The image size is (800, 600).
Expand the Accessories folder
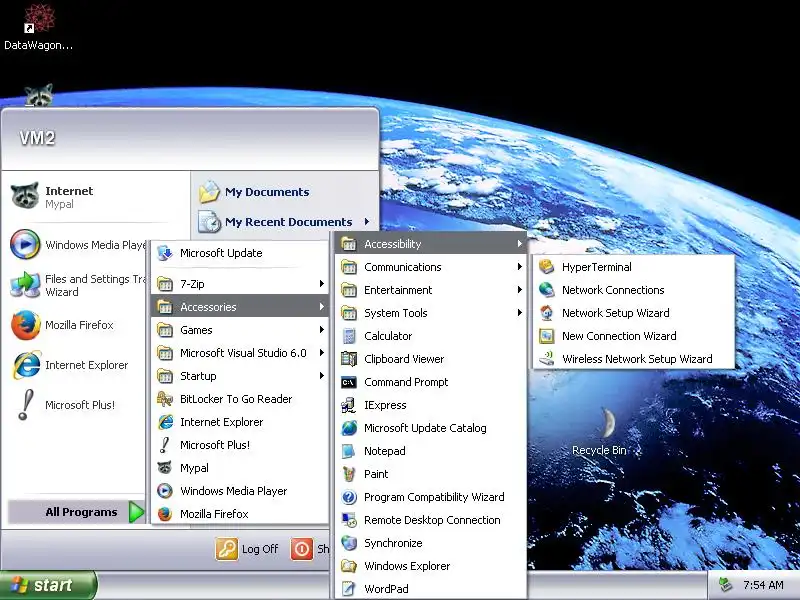pos(240,307)
